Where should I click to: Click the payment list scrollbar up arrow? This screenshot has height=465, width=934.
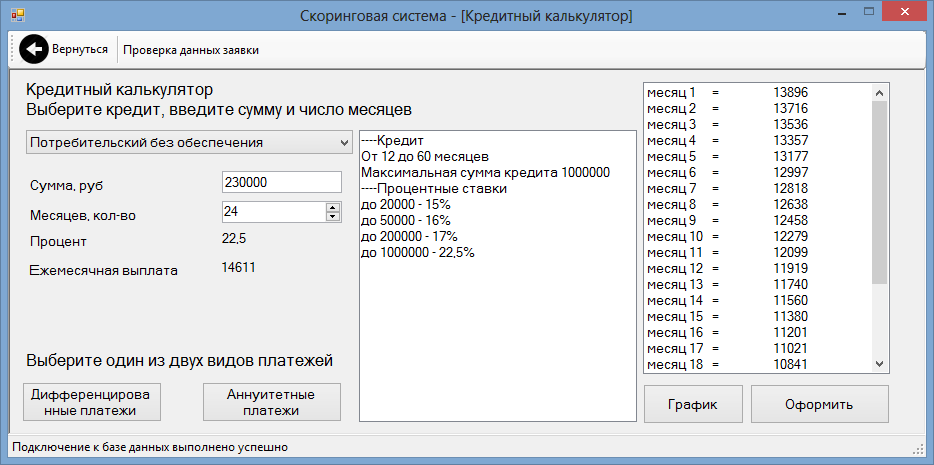(x=880, y=93)
